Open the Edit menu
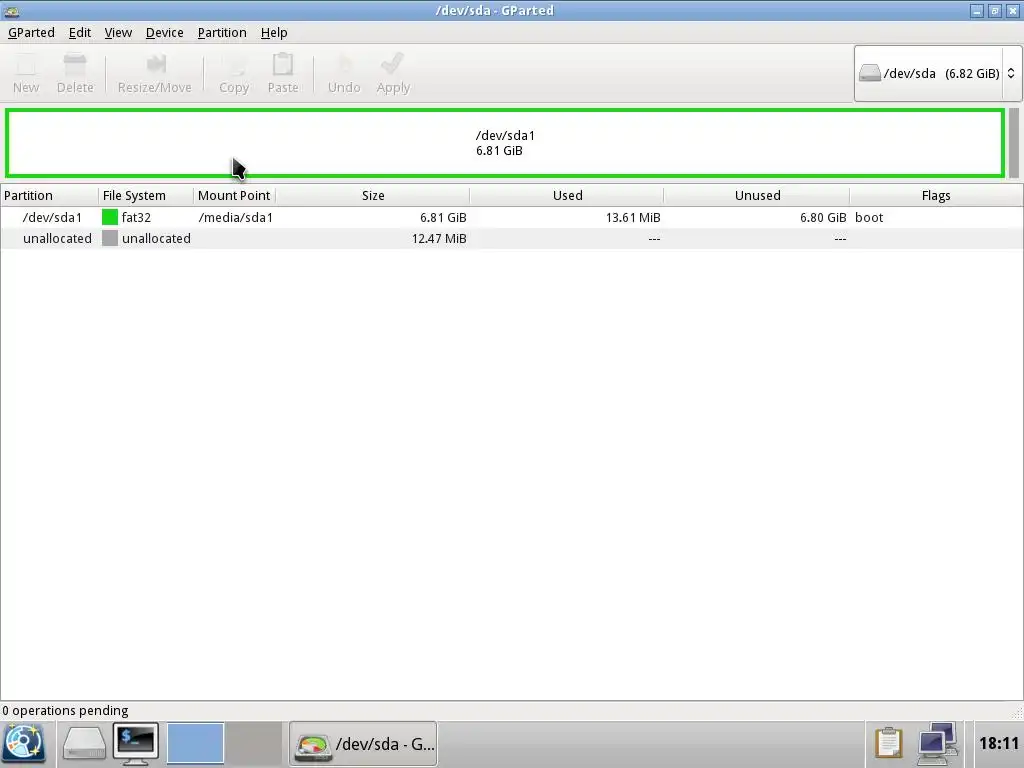Screen dimensions: 1024x768 (80, 33)
